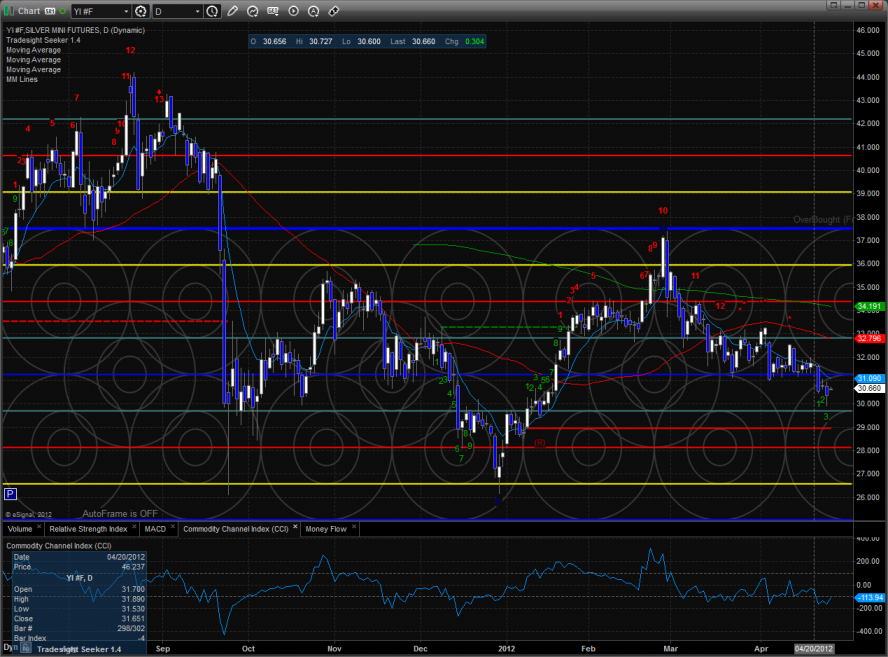The height and width of the screenshot is (657, 888).
Task: Select the pencil drawing tool
Action: coord(233,11)
